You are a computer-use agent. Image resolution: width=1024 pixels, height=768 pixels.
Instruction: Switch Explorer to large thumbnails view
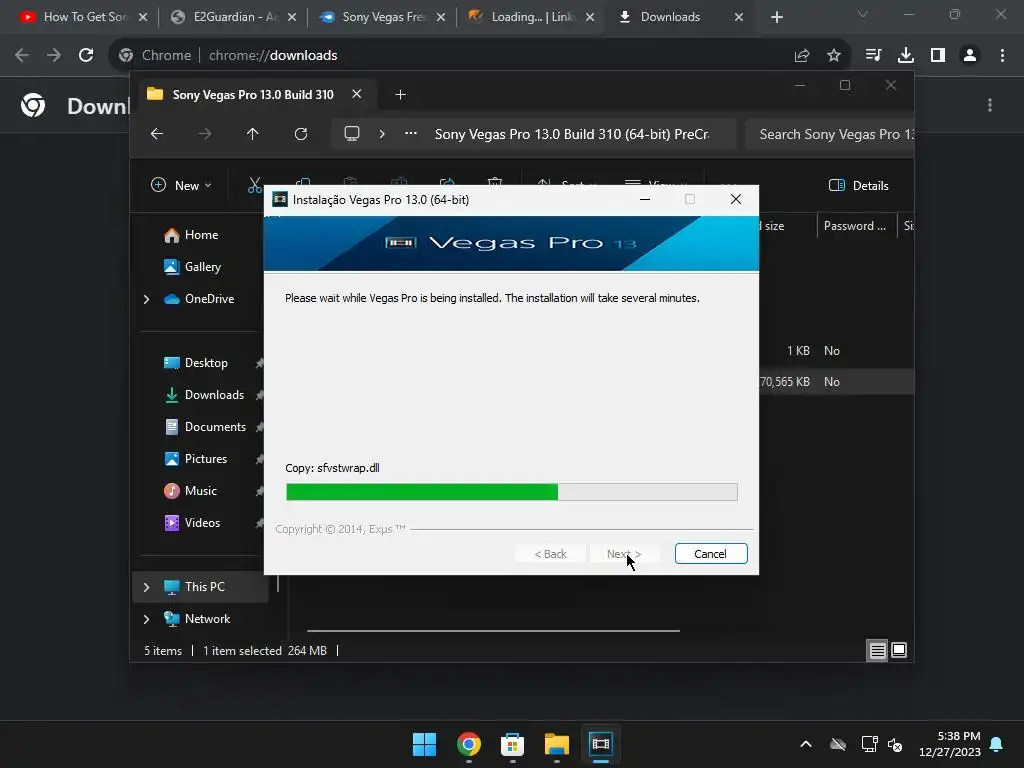pos(899,650)
